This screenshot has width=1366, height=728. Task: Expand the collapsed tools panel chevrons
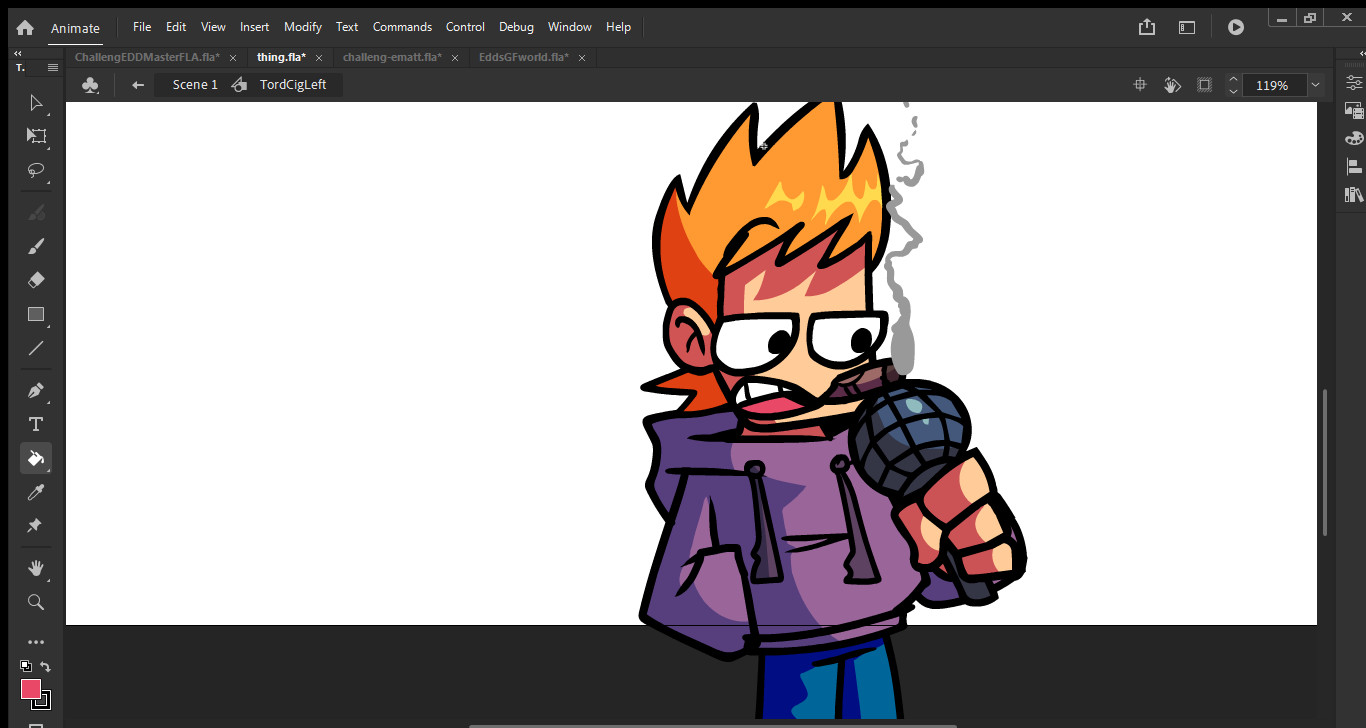(x=18, y=53)
